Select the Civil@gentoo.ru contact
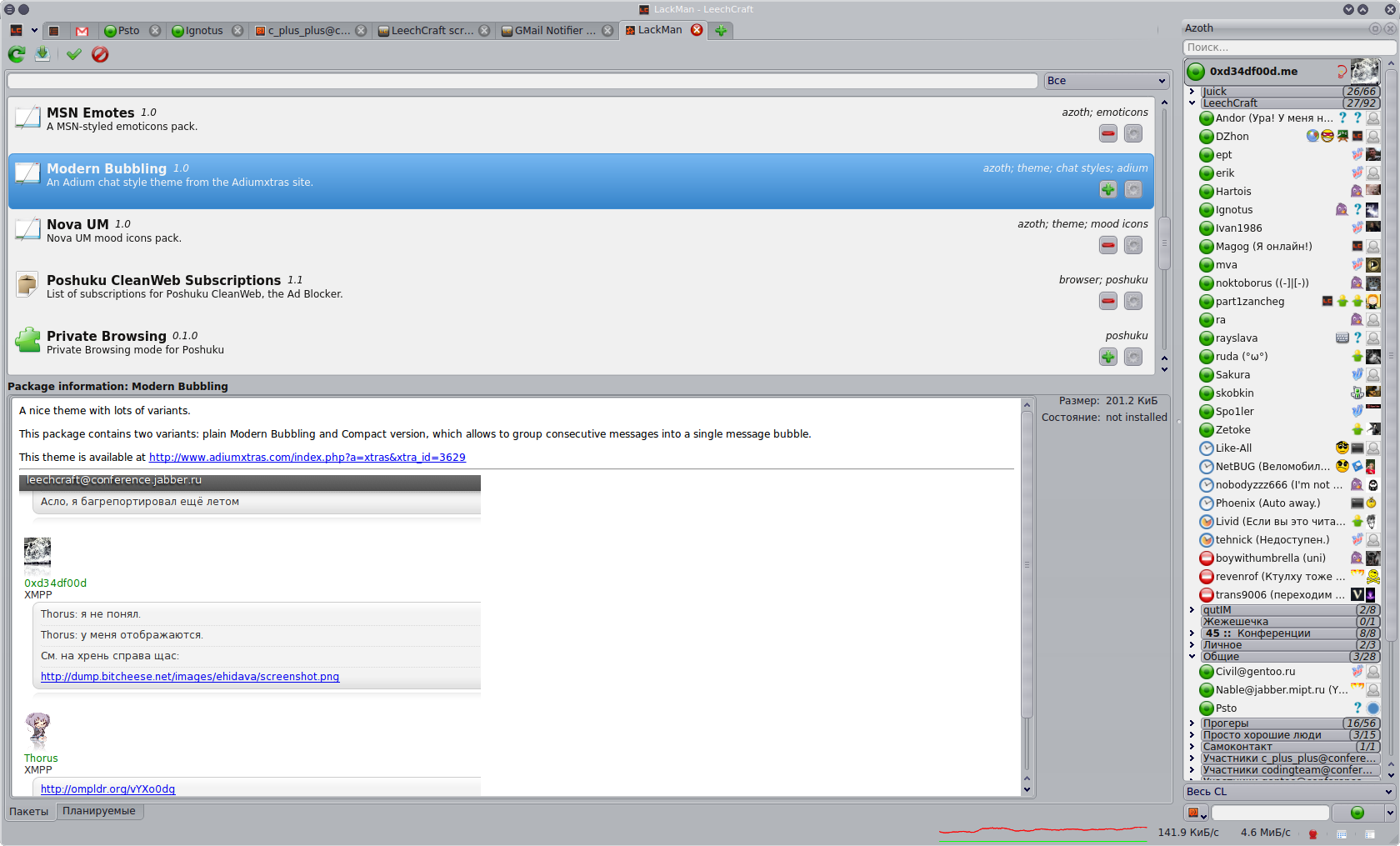The height and width of the screenshot is (846, 1400). coord(1289,672)
